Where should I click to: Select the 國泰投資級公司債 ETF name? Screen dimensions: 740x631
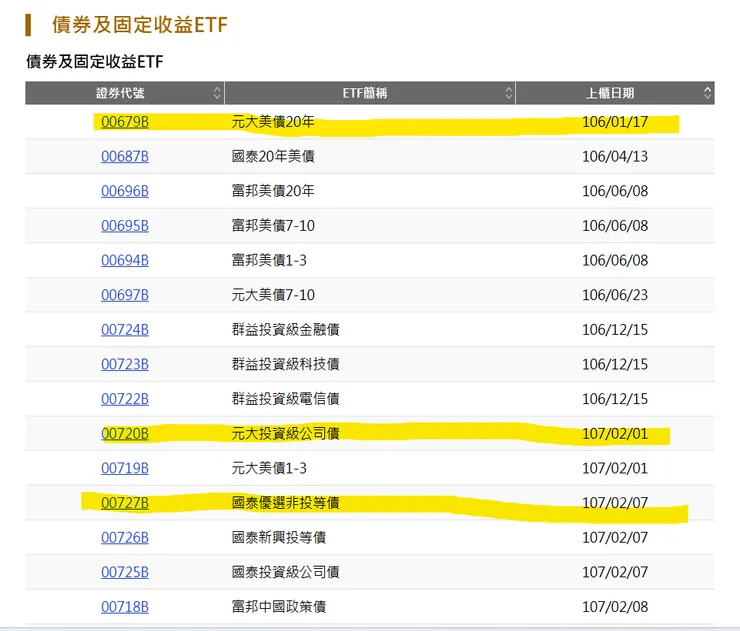pos(286,572)
